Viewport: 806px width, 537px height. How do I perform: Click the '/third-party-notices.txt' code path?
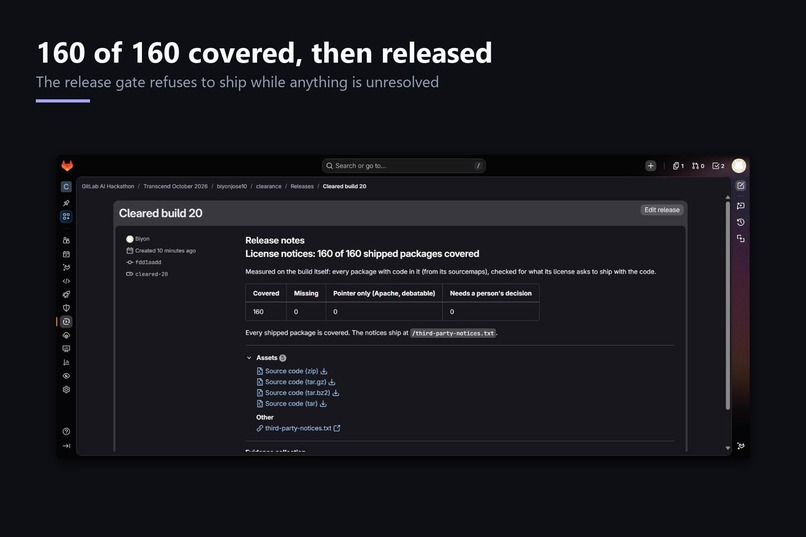click(453, 333)
